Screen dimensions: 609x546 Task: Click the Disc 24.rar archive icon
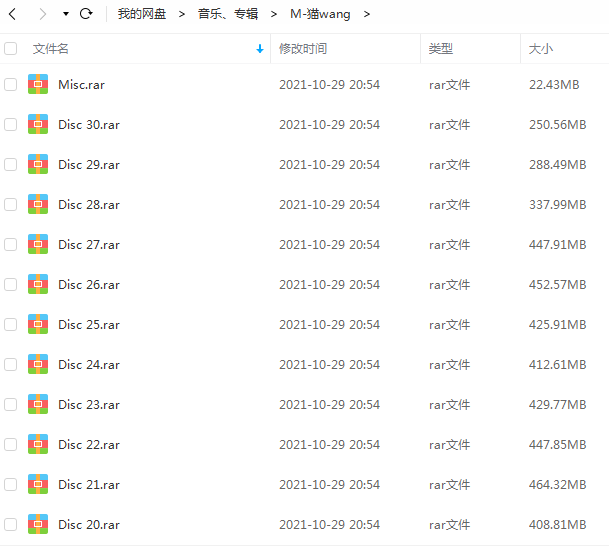click(x=38, y=365)
